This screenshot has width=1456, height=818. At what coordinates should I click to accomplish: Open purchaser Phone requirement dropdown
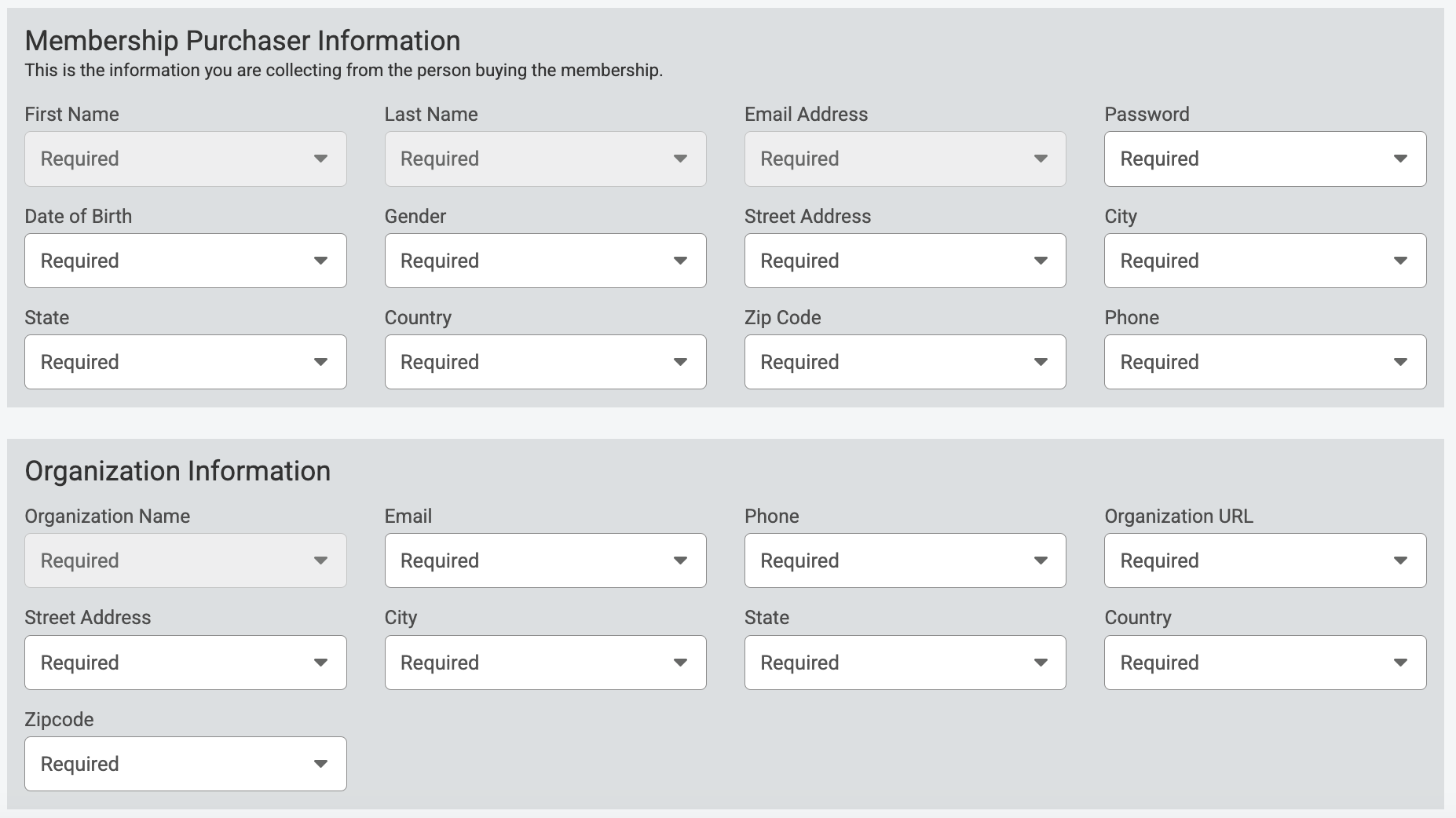click(x=1265, y=362)
